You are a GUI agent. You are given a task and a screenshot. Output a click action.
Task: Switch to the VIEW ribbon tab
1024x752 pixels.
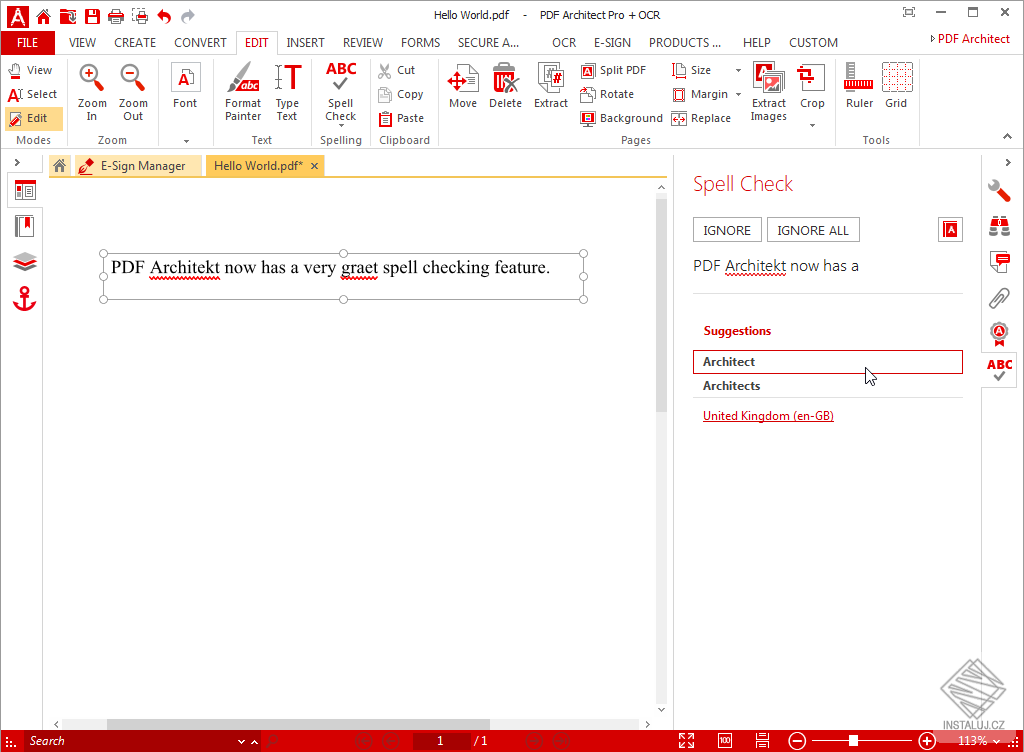82,42
